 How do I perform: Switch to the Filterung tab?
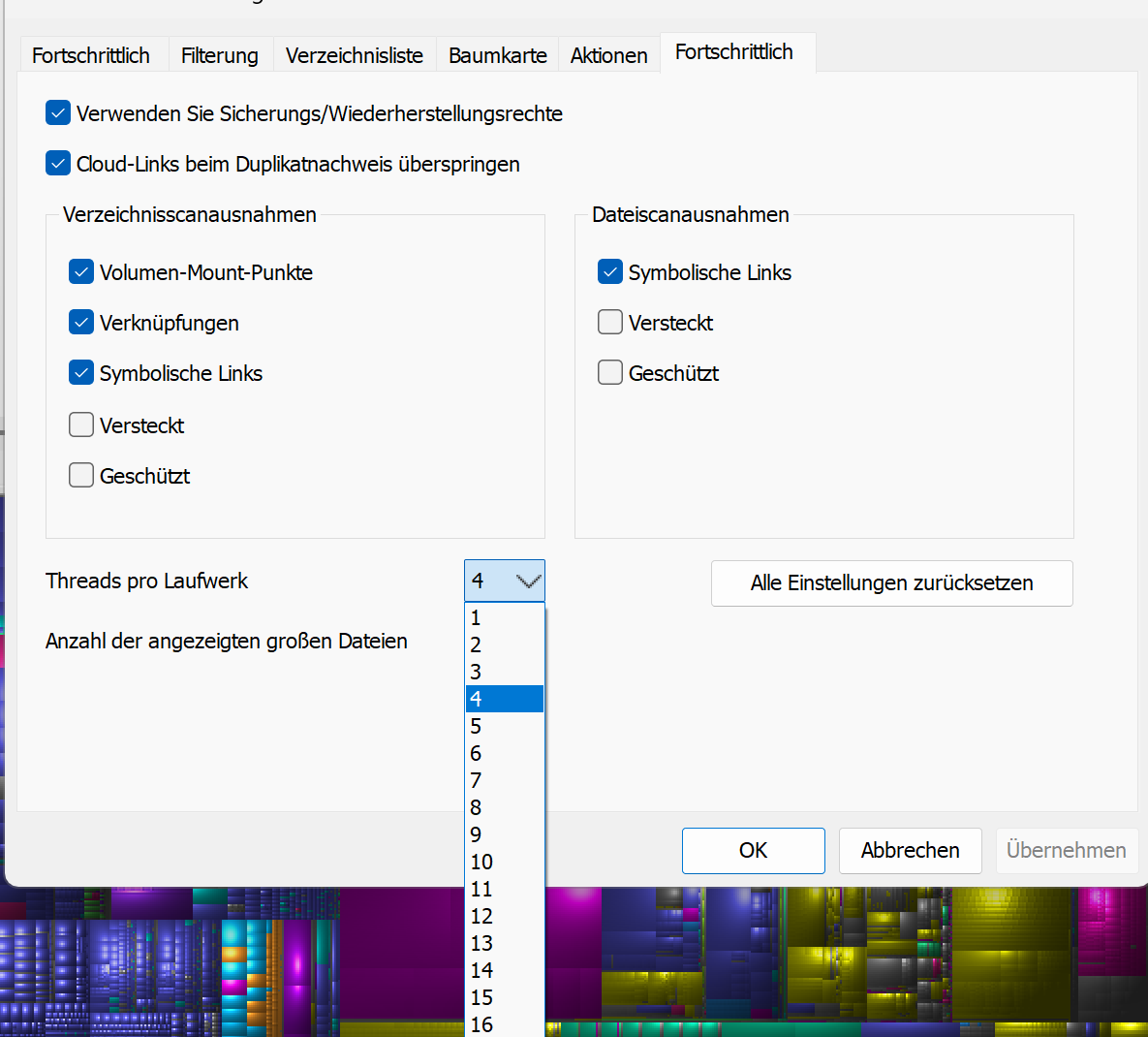tap(220, 55)
